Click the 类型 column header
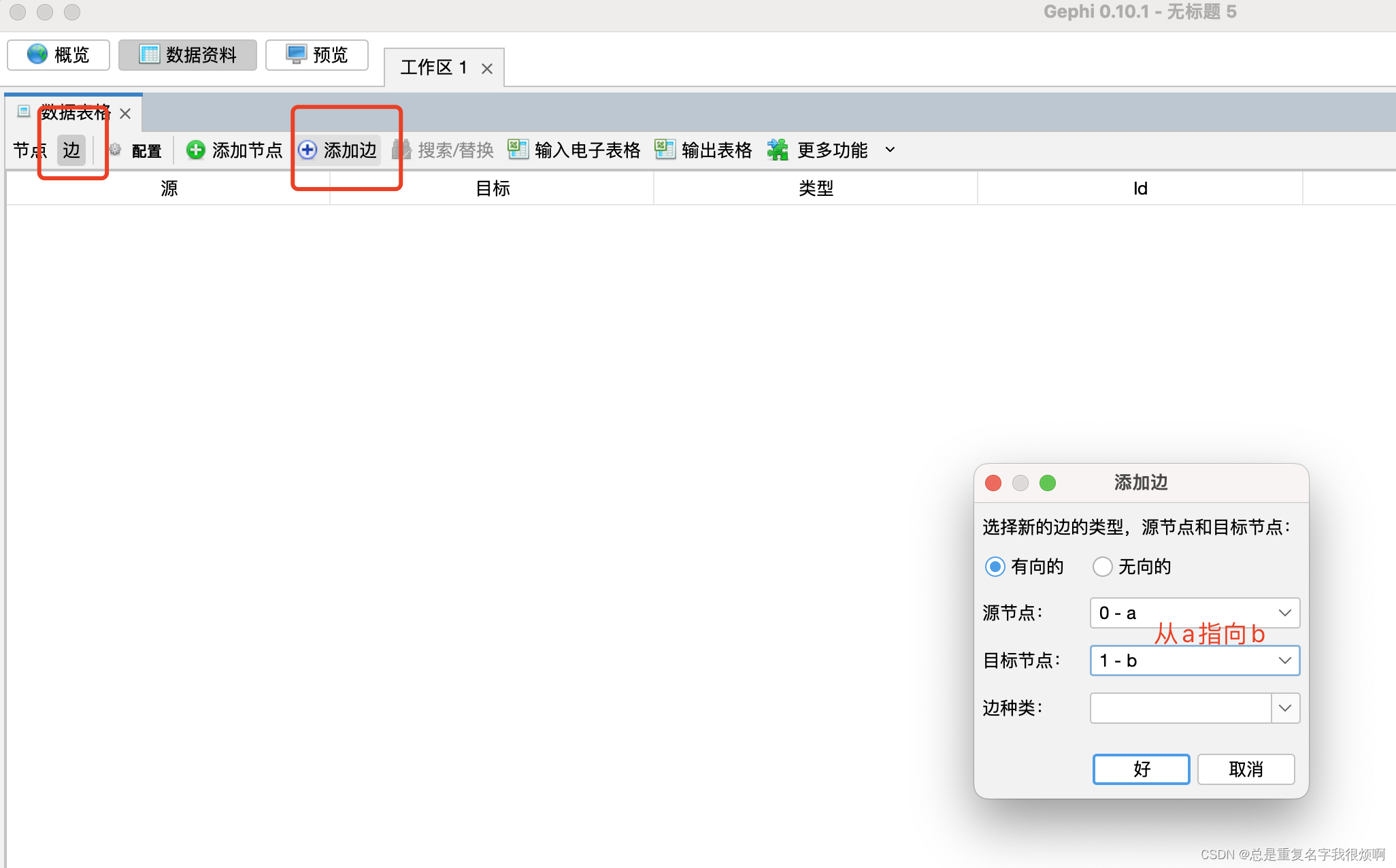 pos(816,188)
